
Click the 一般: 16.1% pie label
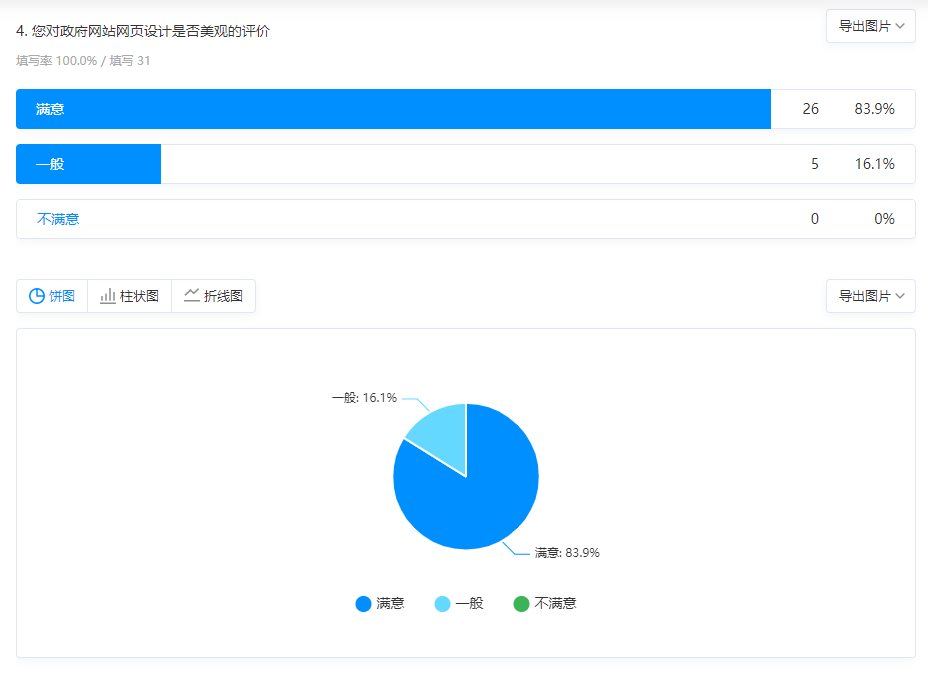coord(364,398)
